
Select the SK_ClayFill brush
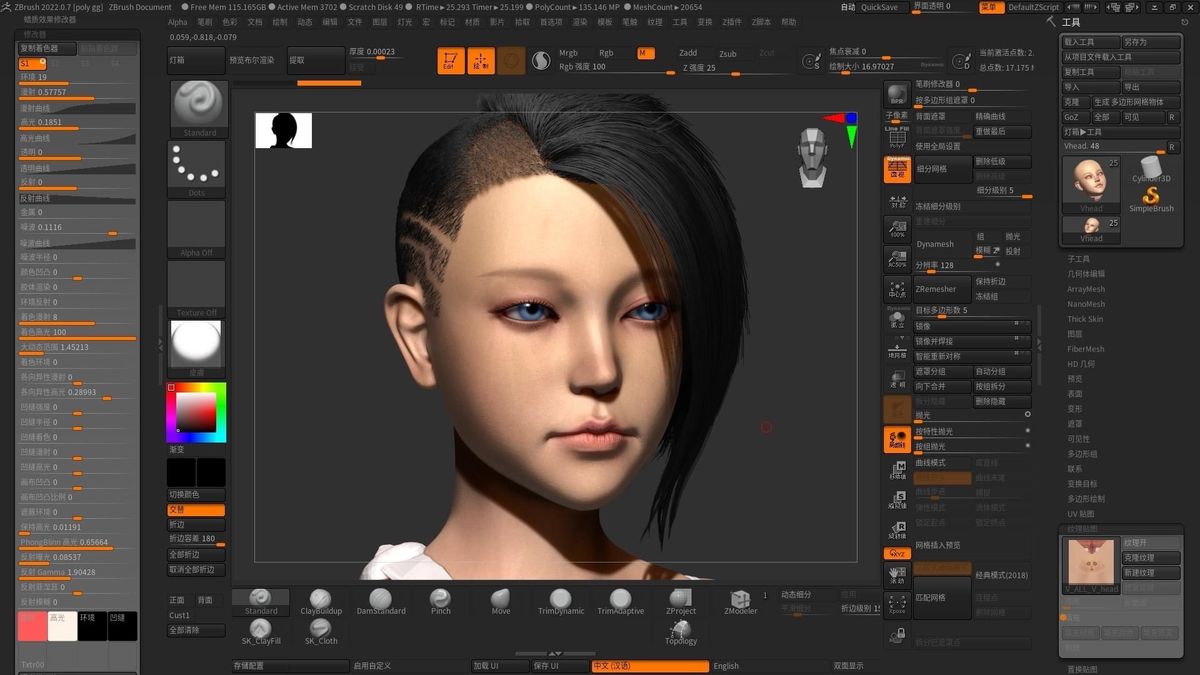point(261,632)
